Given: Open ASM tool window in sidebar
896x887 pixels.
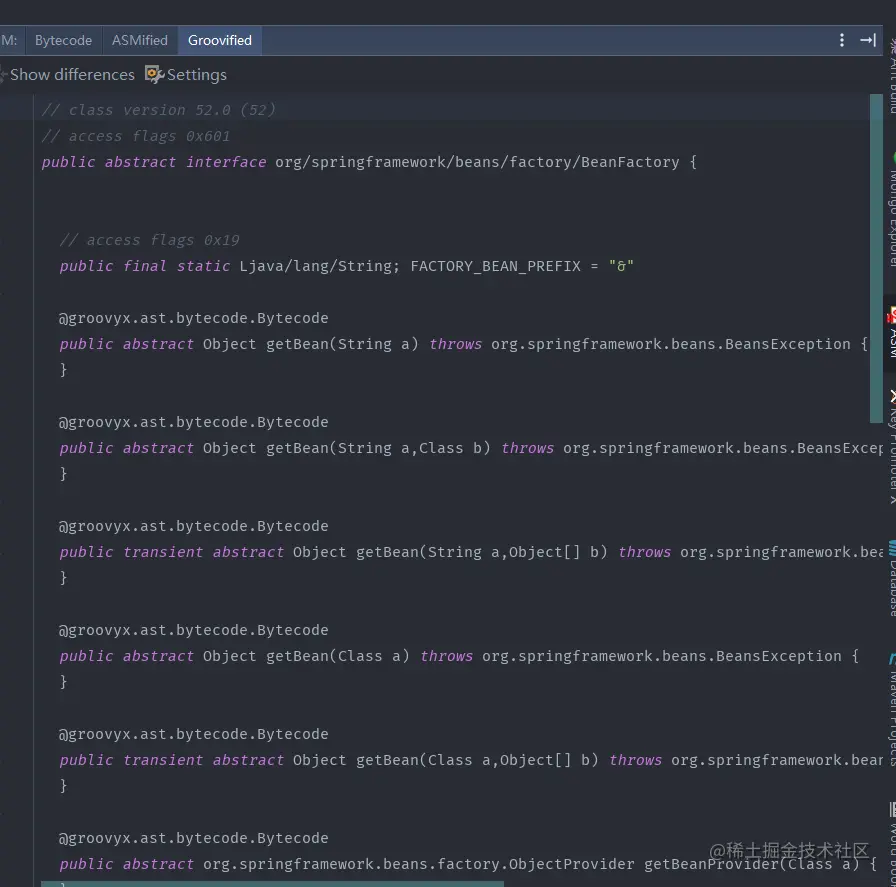Looking at the screenshot, I should pyautogui.click(x=891, y=333).
